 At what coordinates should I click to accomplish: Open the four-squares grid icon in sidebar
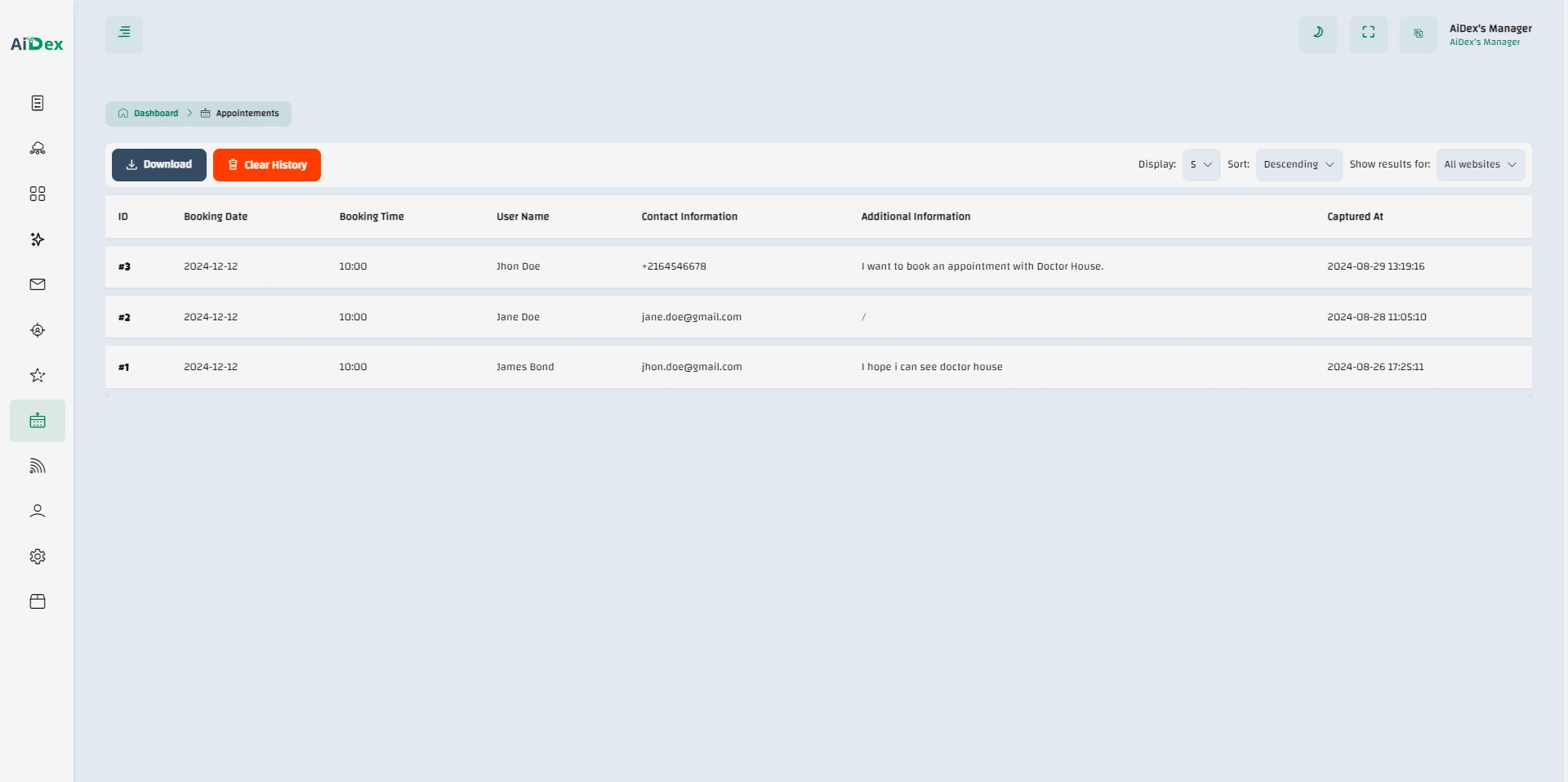pyautogui.click(x=38, y=194)
